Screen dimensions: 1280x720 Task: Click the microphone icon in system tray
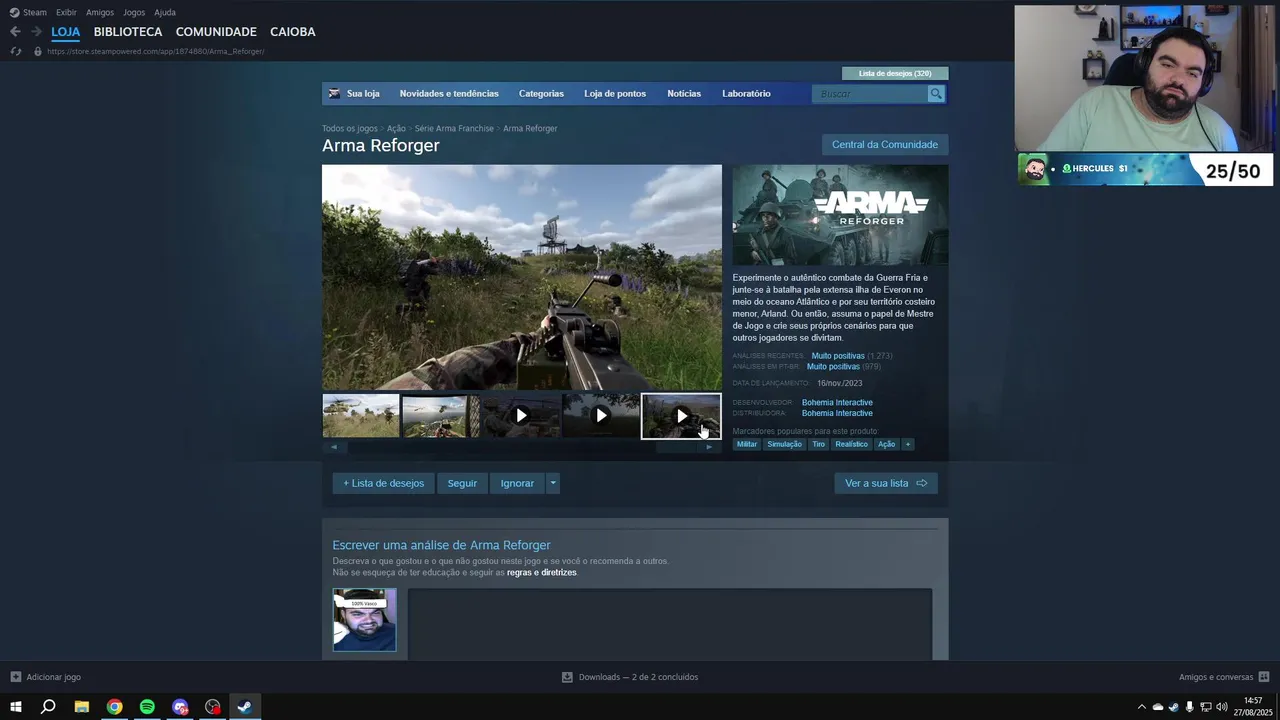point(1189,707)
